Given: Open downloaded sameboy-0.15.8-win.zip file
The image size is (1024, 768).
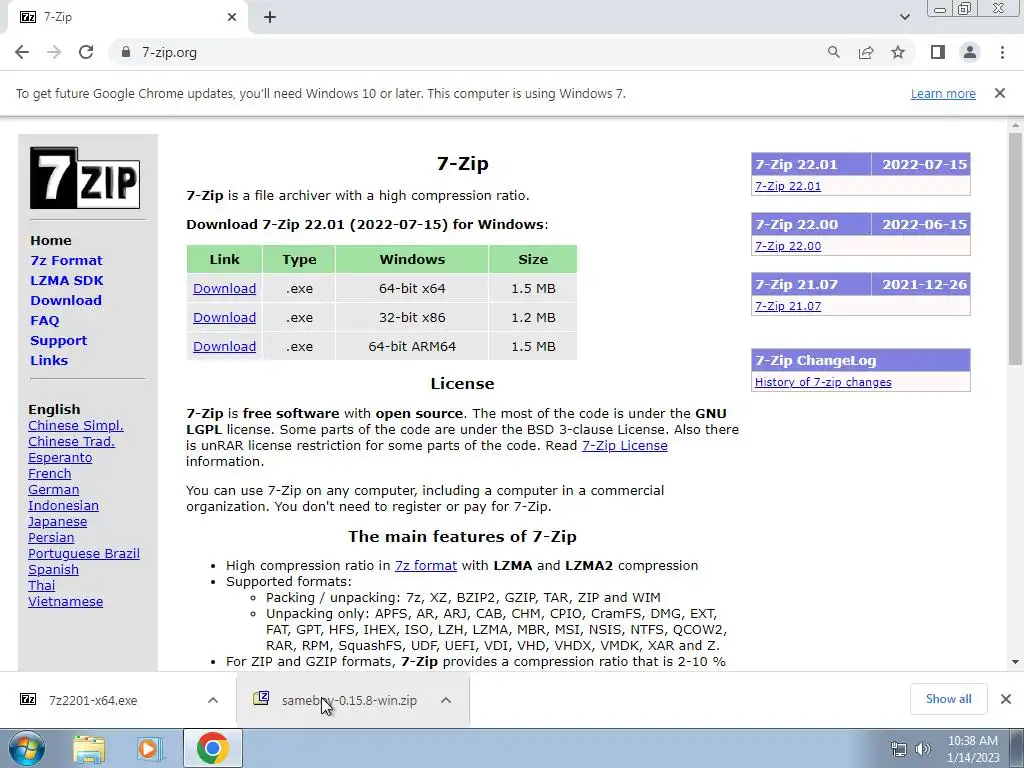Looking at the screenshot, I should coord(349,700).
